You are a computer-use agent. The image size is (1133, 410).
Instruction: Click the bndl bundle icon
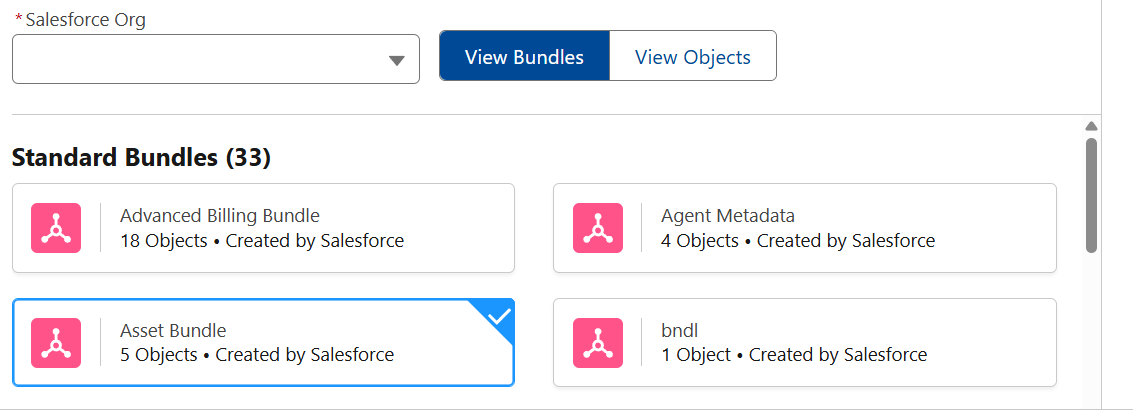pyautogui.click(x=598, y=343)
